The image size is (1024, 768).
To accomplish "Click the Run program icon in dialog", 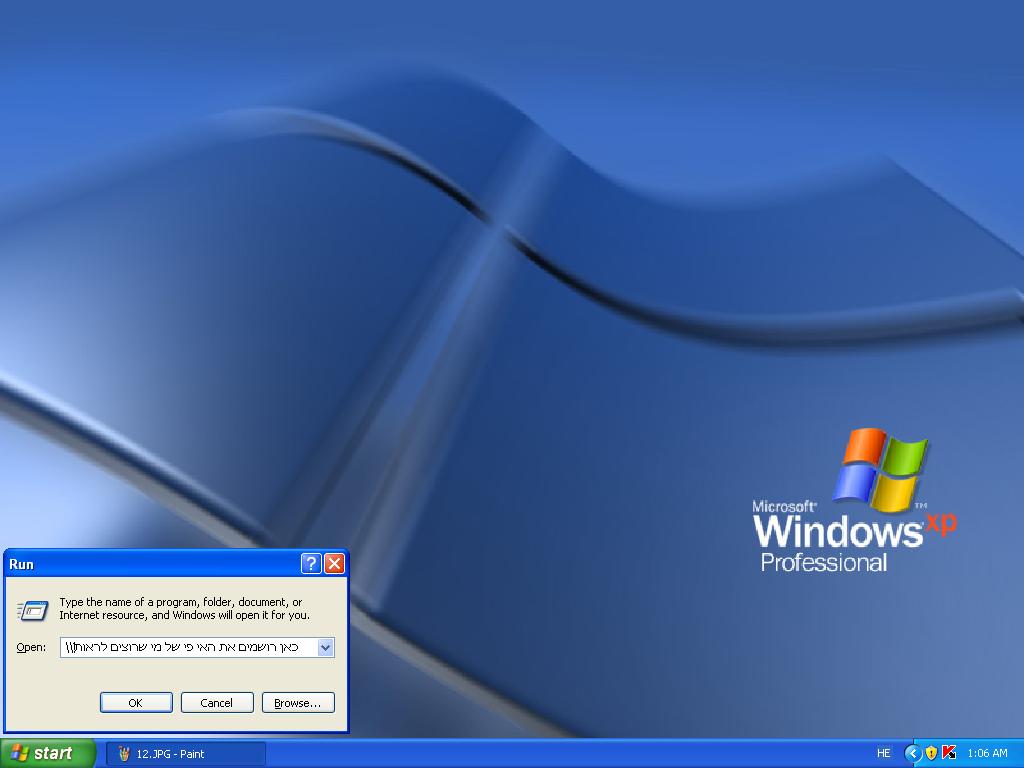I will pyautogui.click(x=33, y=609).
